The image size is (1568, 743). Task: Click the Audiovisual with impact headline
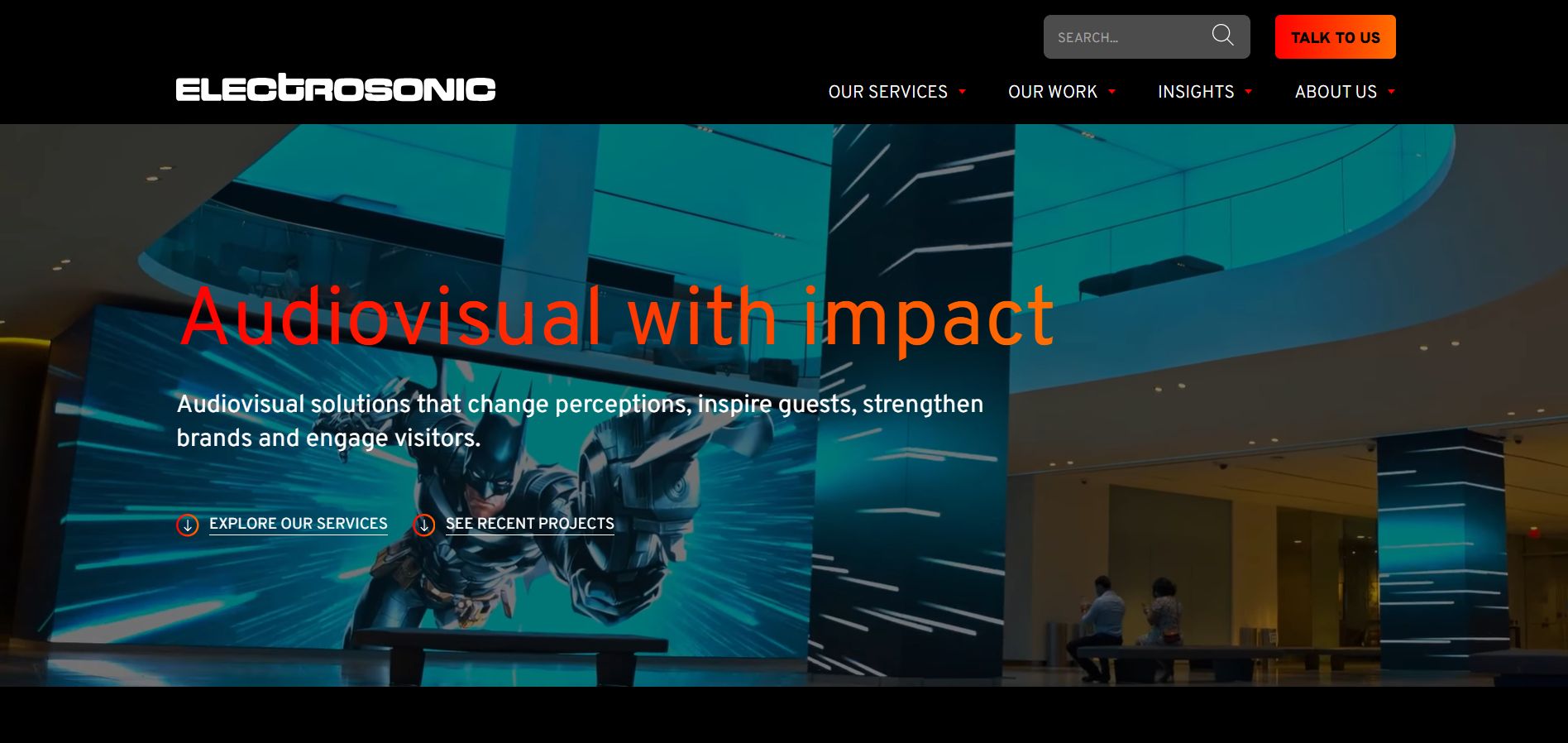click(x=616, y=317)
